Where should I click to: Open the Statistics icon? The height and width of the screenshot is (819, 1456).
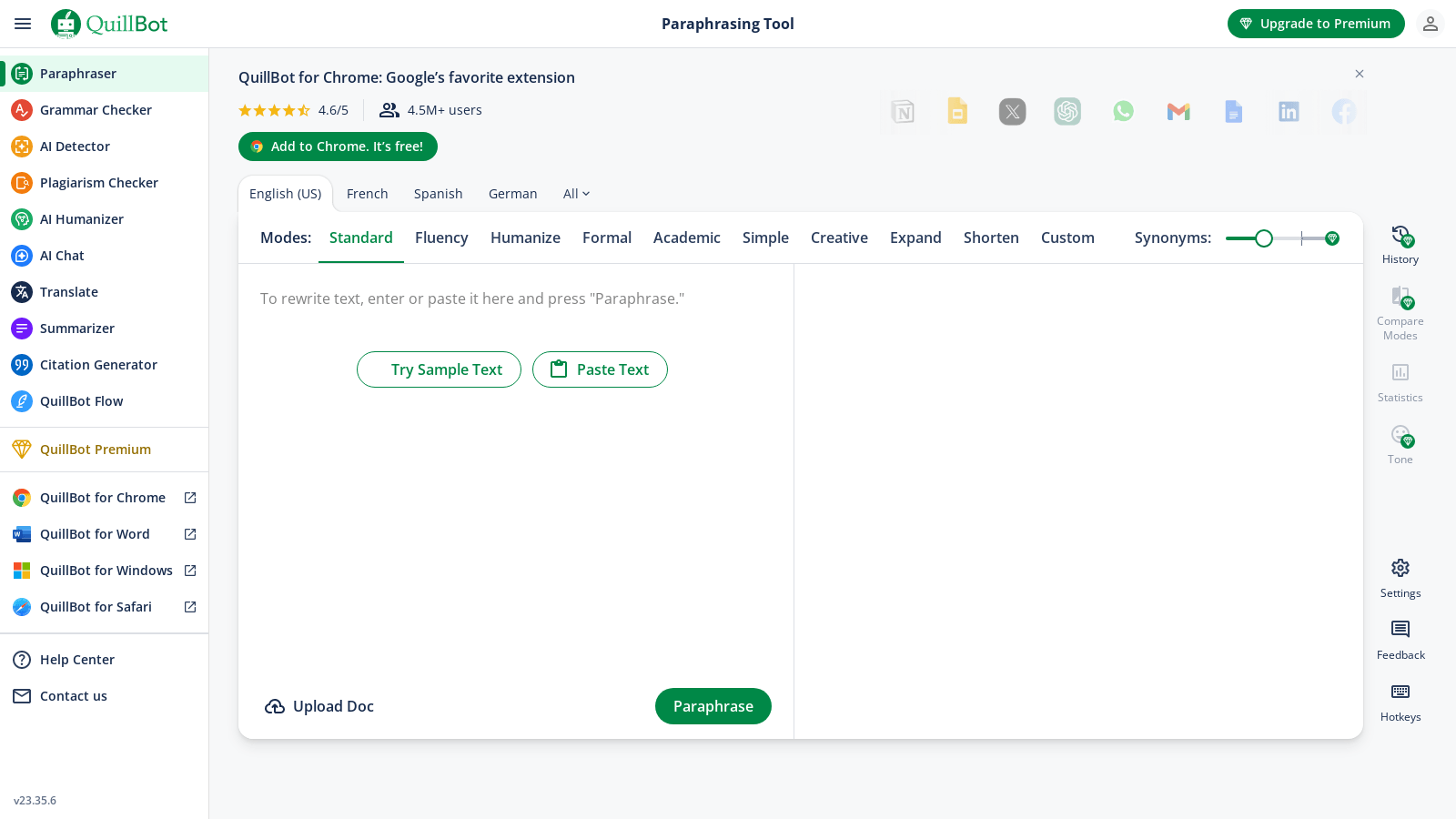[x=1400, y=372]
